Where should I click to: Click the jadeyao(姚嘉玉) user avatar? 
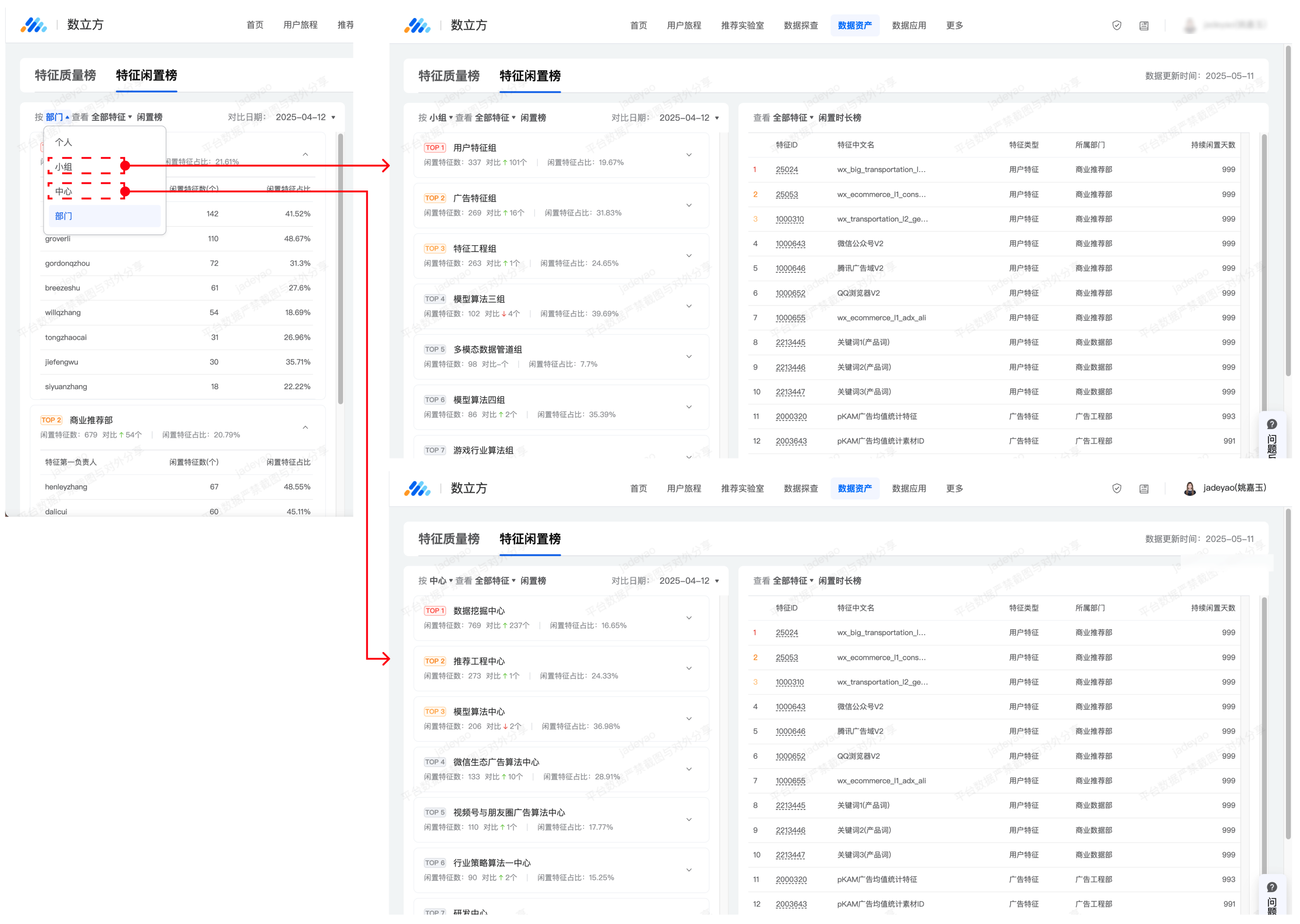pos(1189,489)
